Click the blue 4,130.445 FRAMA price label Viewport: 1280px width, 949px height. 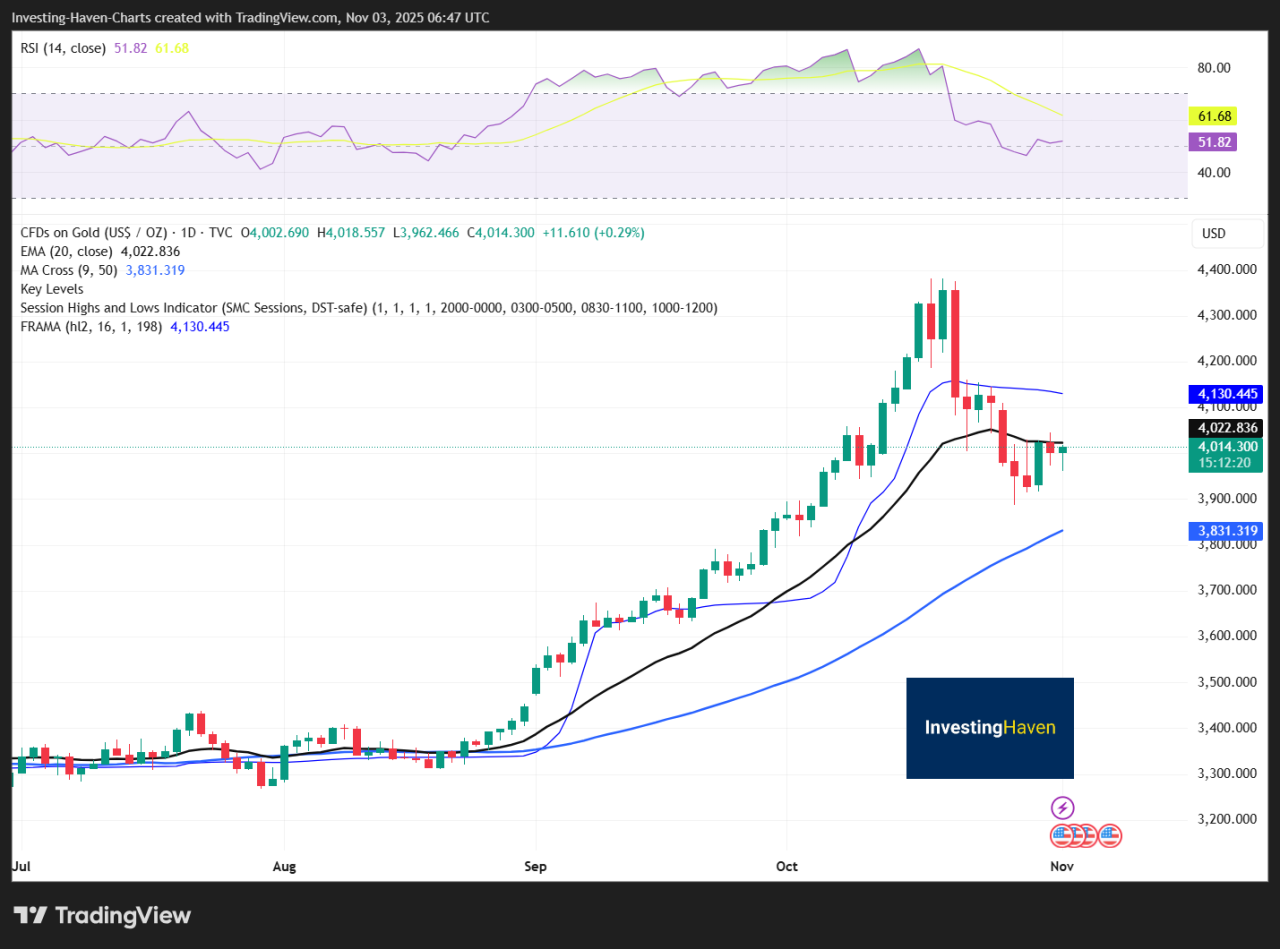coord(1225,394)
